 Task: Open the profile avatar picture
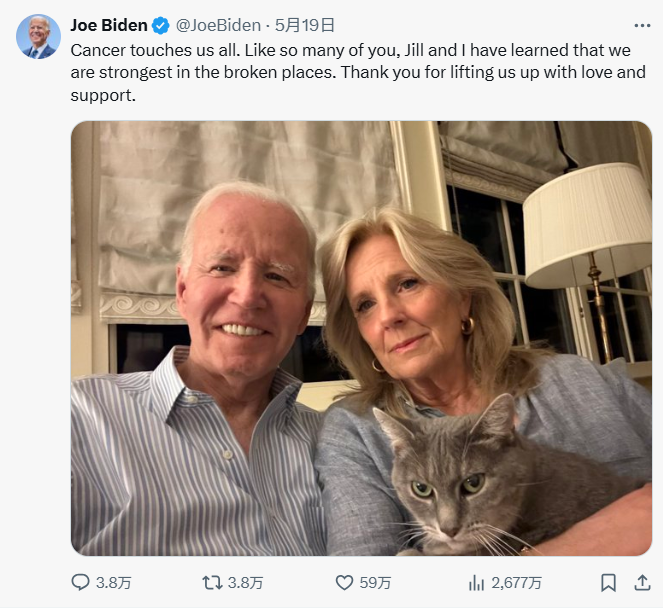click(x=38, y=37)
